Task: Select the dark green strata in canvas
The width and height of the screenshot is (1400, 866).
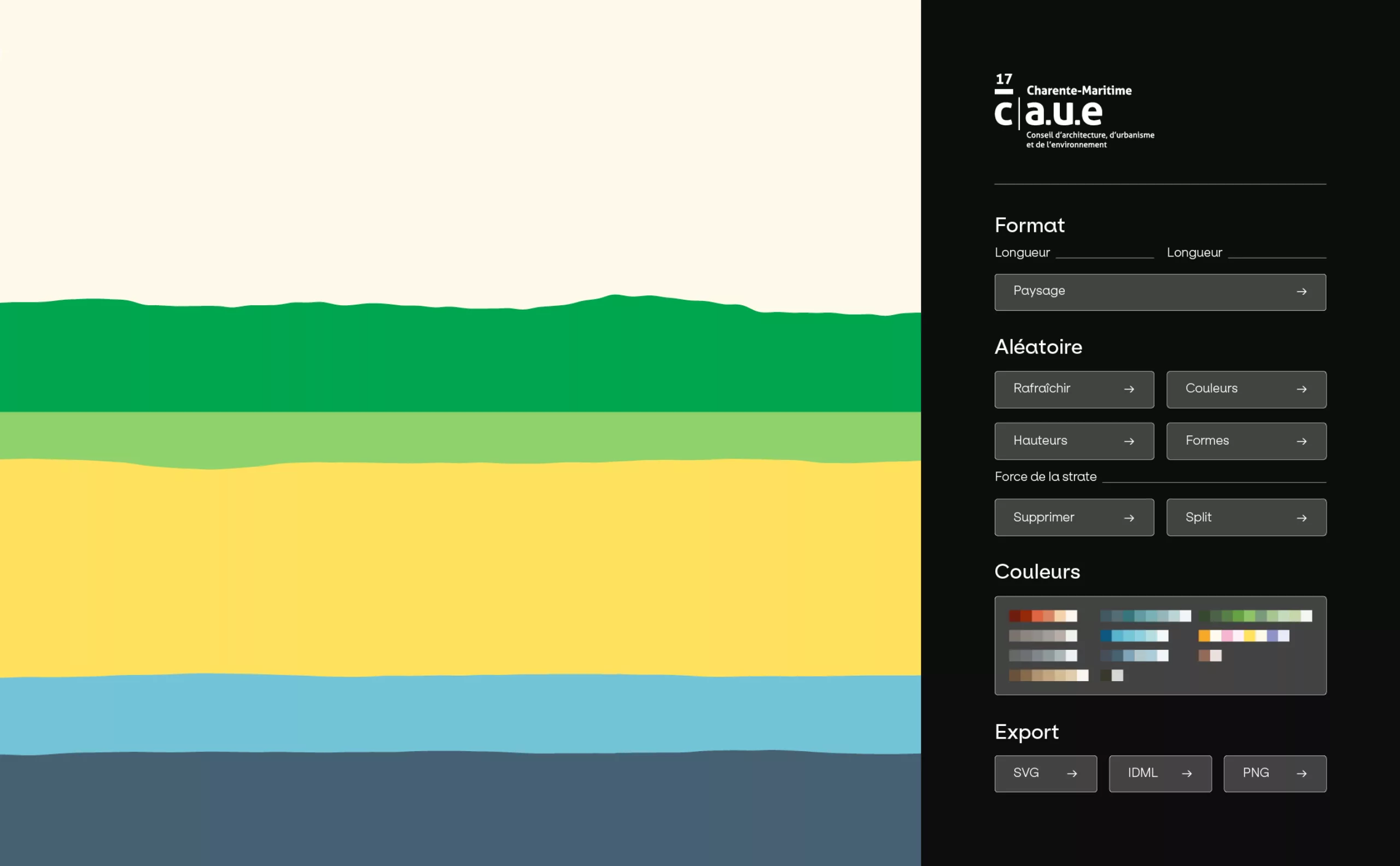Action: click(x=458, y=361)
